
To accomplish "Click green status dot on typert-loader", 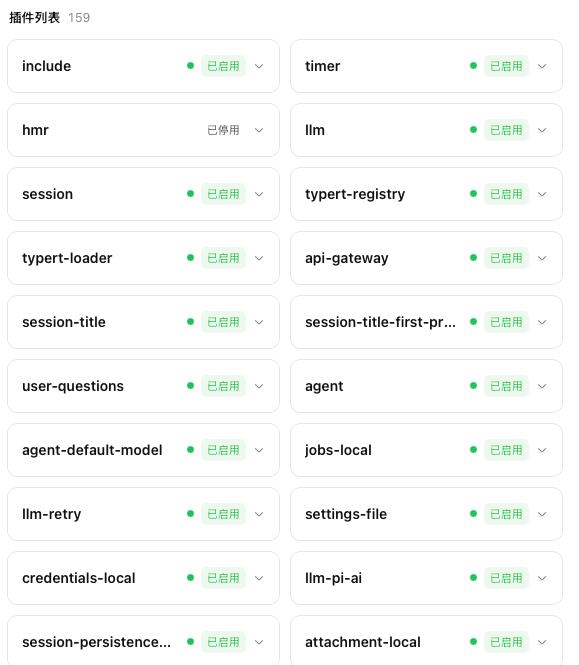I will click(x=190, y=258).
